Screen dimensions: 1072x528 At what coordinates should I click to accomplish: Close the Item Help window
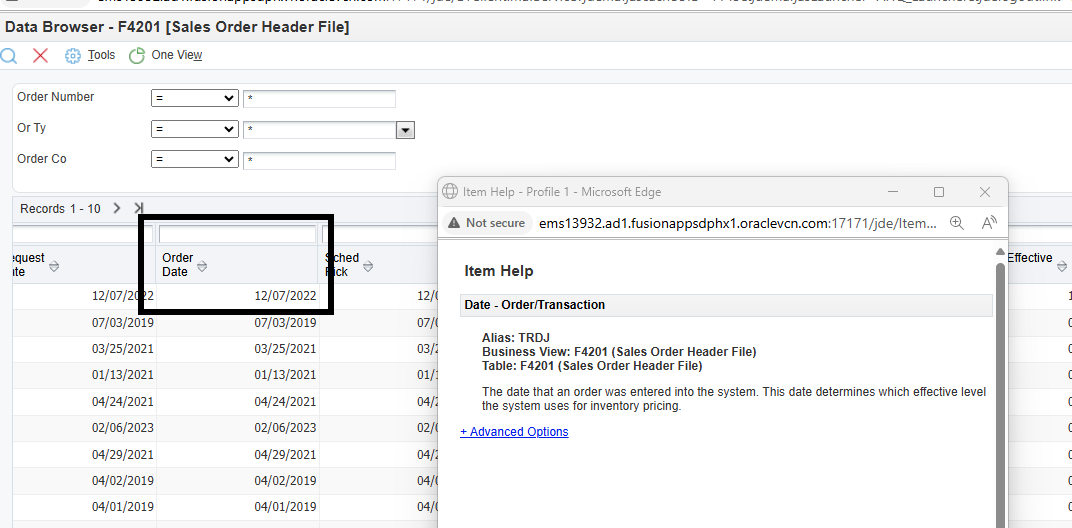click(984, 192)
